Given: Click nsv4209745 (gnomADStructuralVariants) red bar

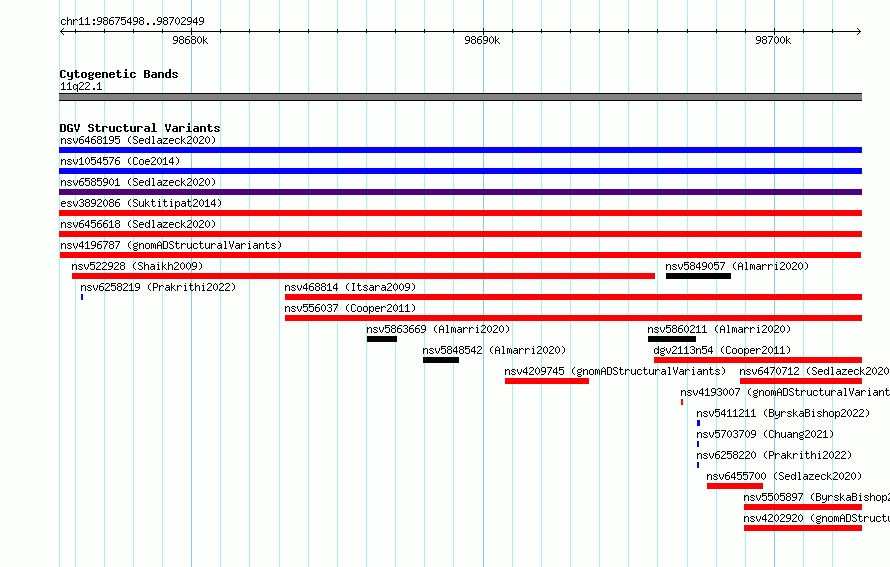Looking at the screenshot, I should coord(547,381).
